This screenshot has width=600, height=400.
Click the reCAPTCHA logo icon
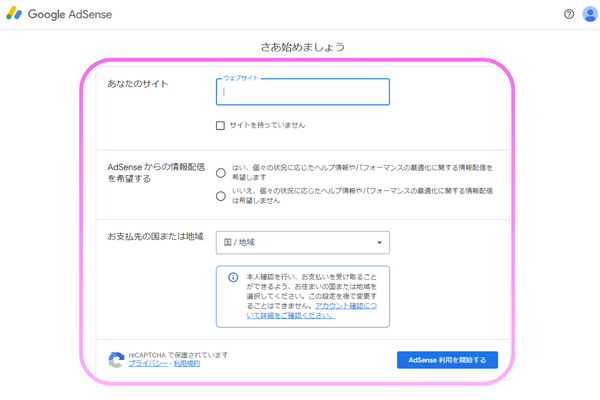coord(116,359)
